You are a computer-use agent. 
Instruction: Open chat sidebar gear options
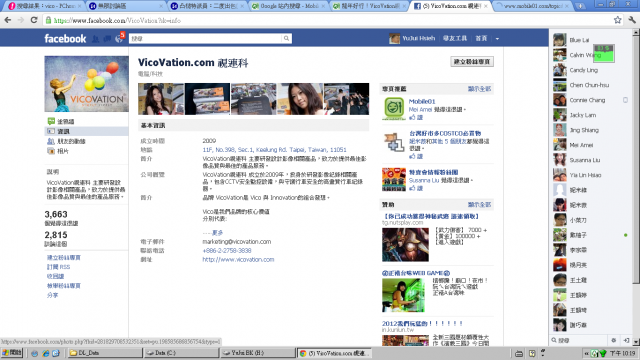pos(613,340)
